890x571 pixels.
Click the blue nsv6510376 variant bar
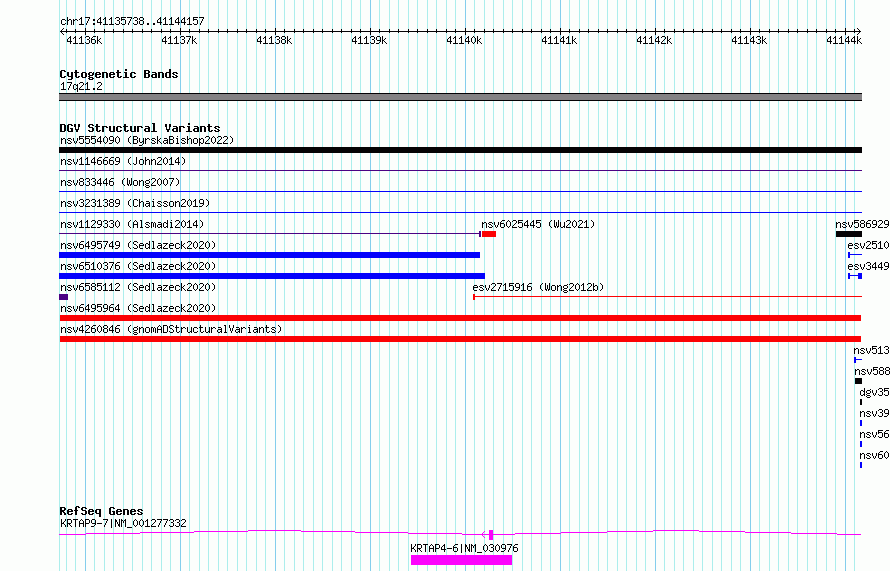pyautogui.click(x=272, y=276)
